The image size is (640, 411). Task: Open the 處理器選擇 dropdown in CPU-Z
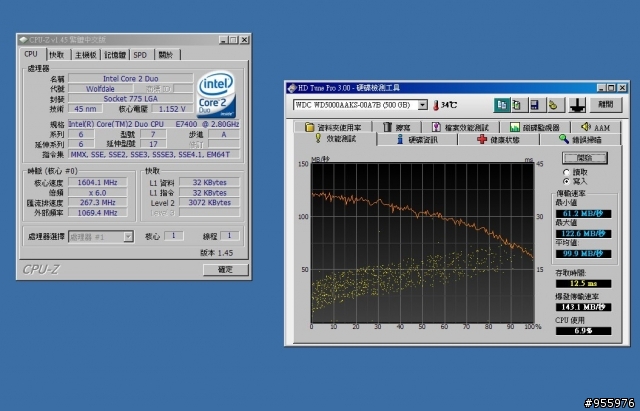tap(128, 236)
